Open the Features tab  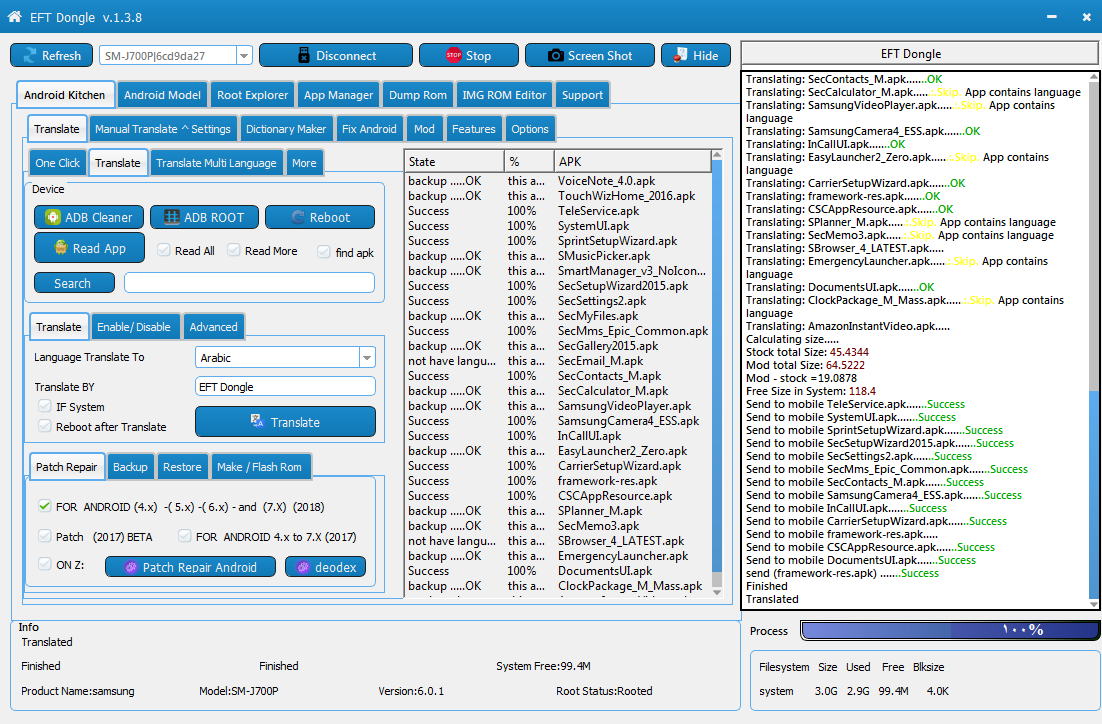[x=474, y=129]
